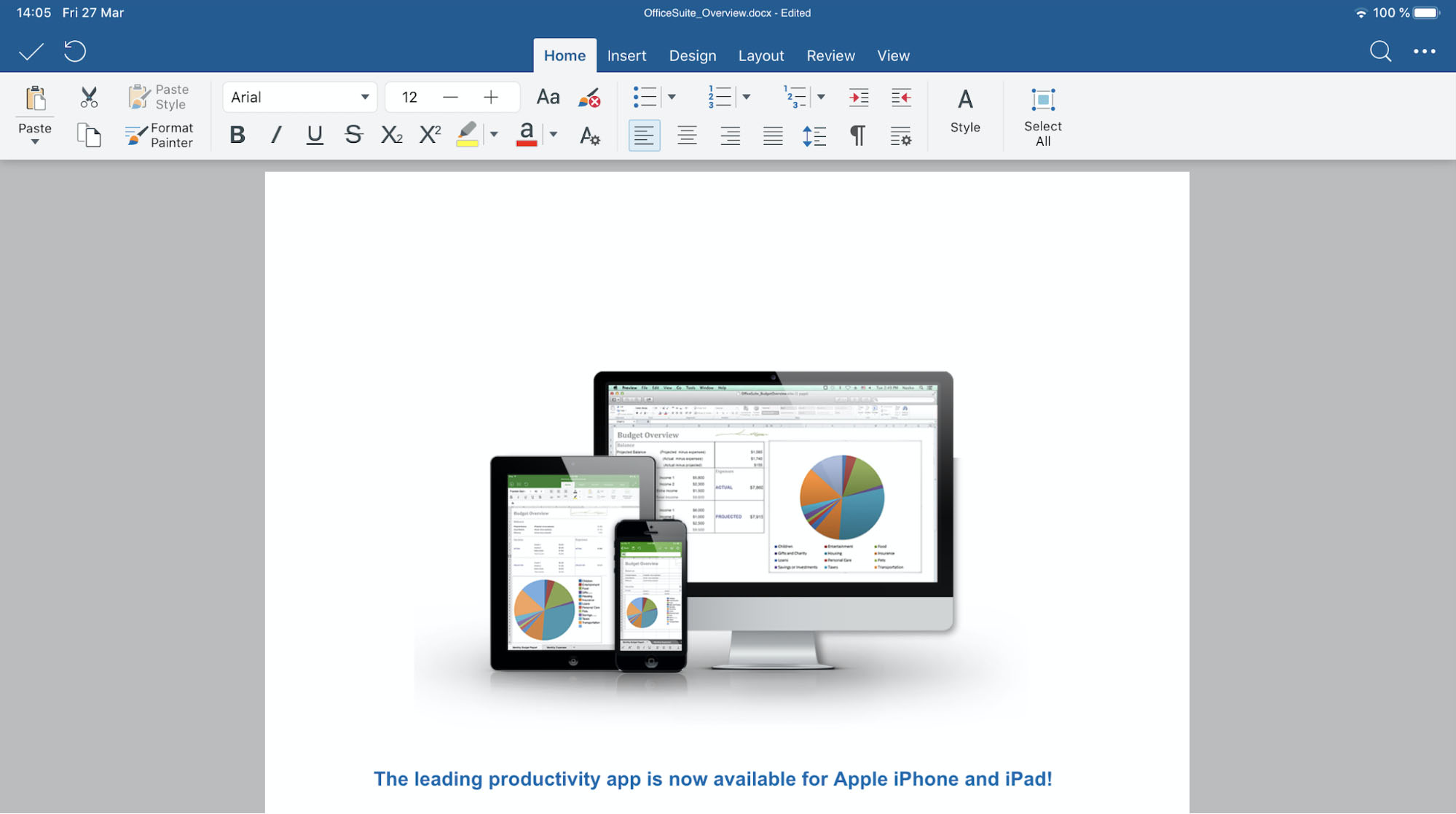The height and width of the screenshot is (814, 1456).
Task: Cut the selection with scissors icon
Action: 89,97
